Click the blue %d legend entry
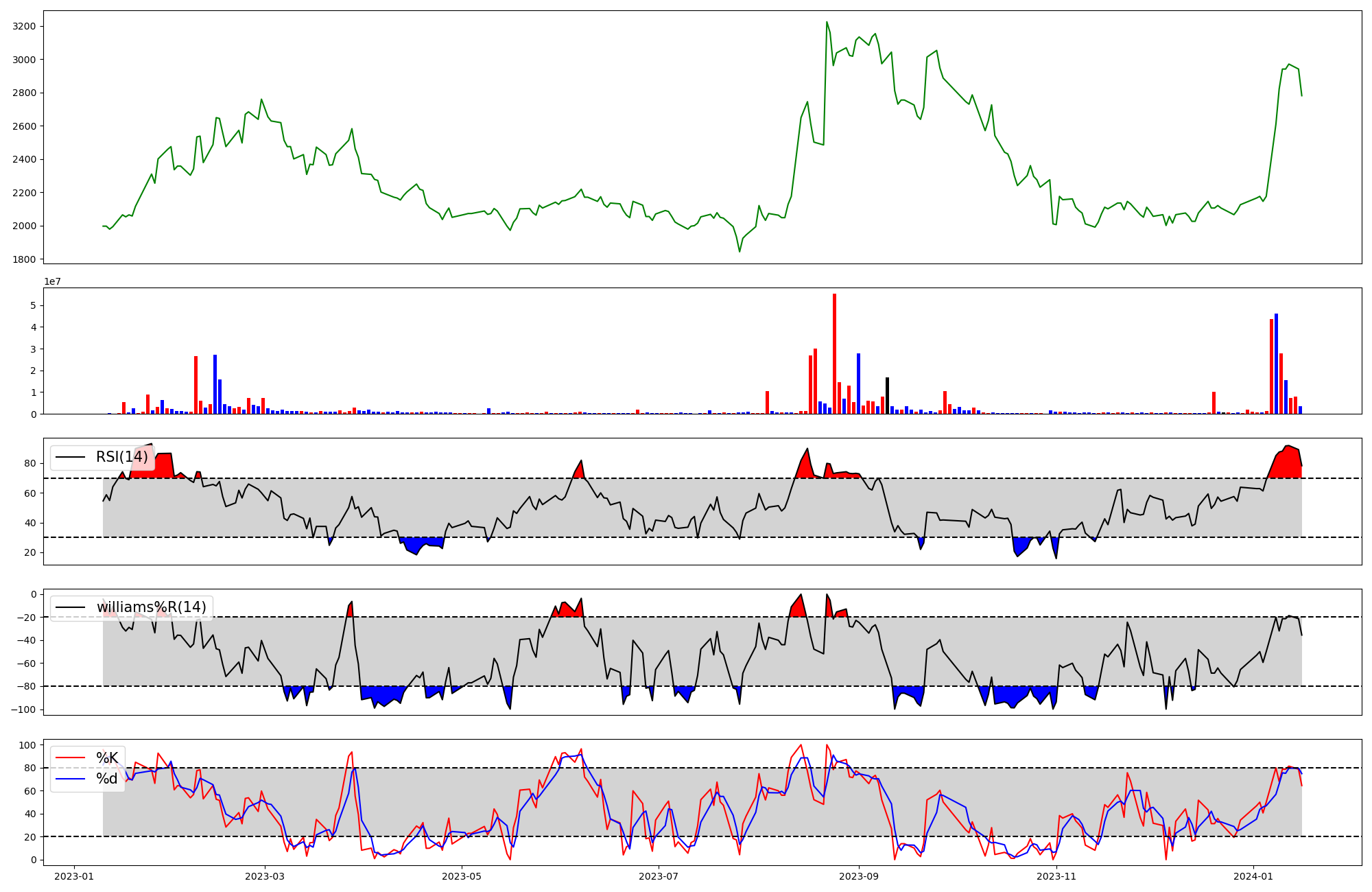This screenshot has height=892, width=1372. click(x=106, y=779)
